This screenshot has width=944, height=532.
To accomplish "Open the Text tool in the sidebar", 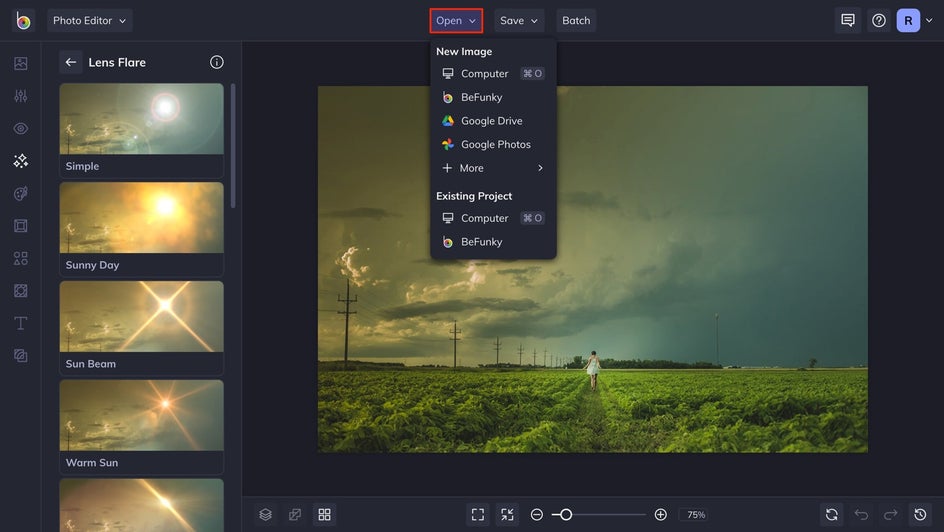I will [20, 323].
